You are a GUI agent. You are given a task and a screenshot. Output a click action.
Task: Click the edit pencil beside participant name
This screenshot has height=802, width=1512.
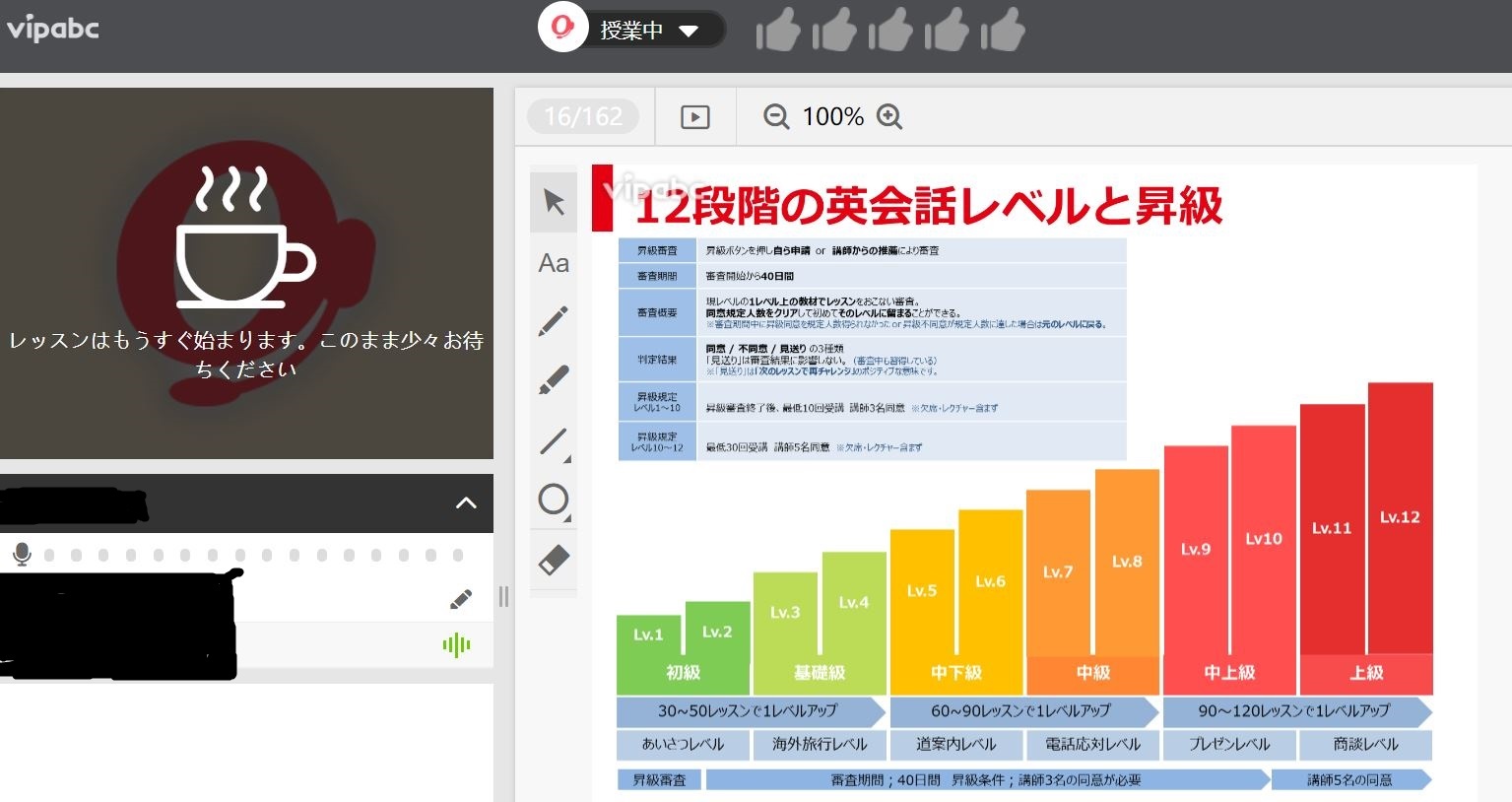pos(460,599)
